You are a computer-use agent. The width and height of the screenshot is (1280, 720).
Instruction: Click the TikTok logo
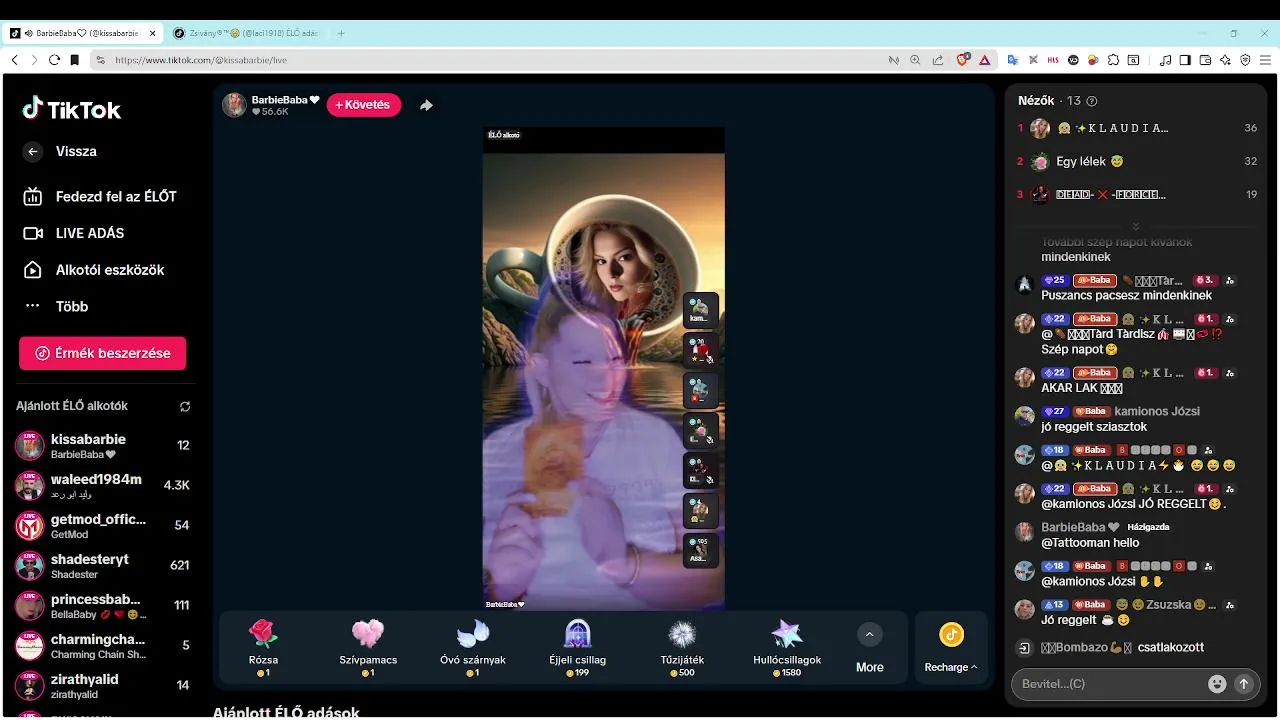72,110
